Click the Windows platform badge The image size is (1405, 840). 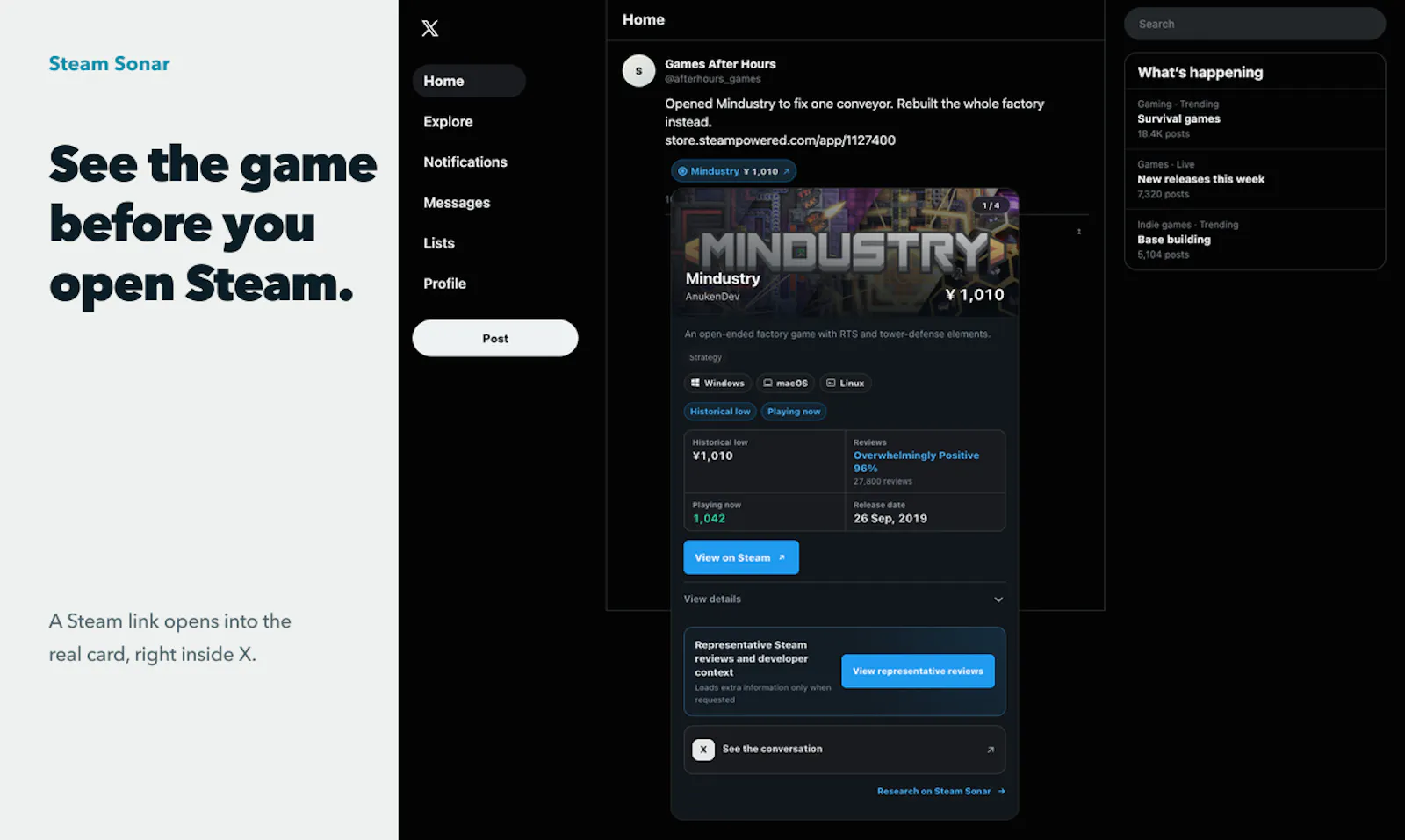(x=717, y=384)
